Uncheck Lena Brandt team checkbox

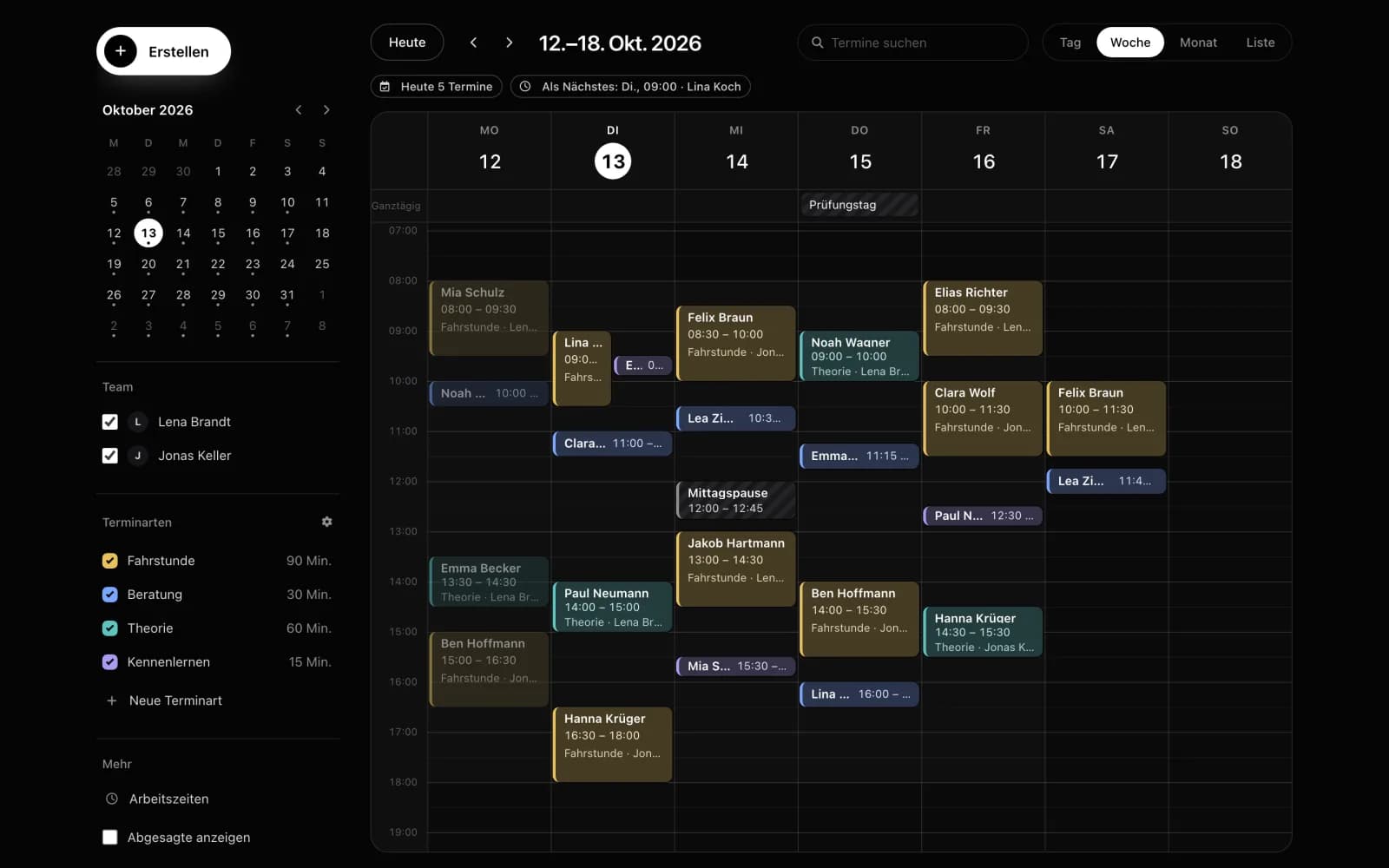point(110,422)
